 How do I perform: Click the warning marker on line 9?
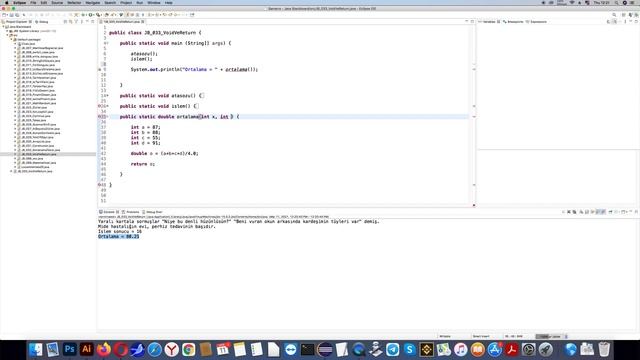(99, 69)
